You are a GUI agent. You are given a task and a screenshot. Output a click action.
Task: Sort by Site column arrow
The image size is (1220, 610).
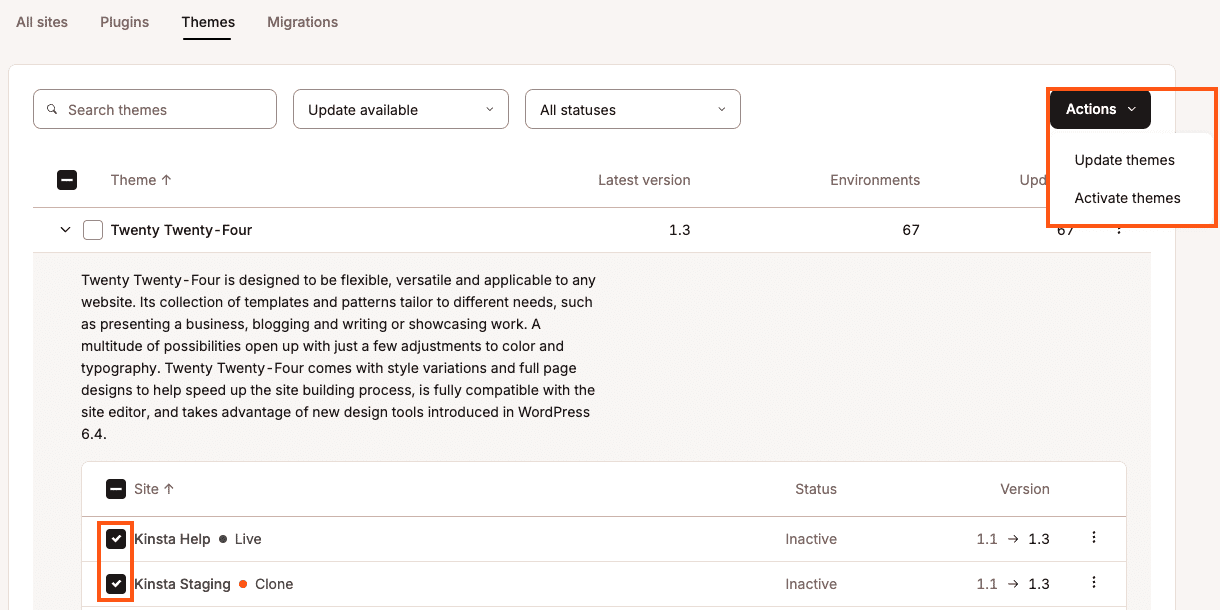pyautogui.click(x=169, y=489)
